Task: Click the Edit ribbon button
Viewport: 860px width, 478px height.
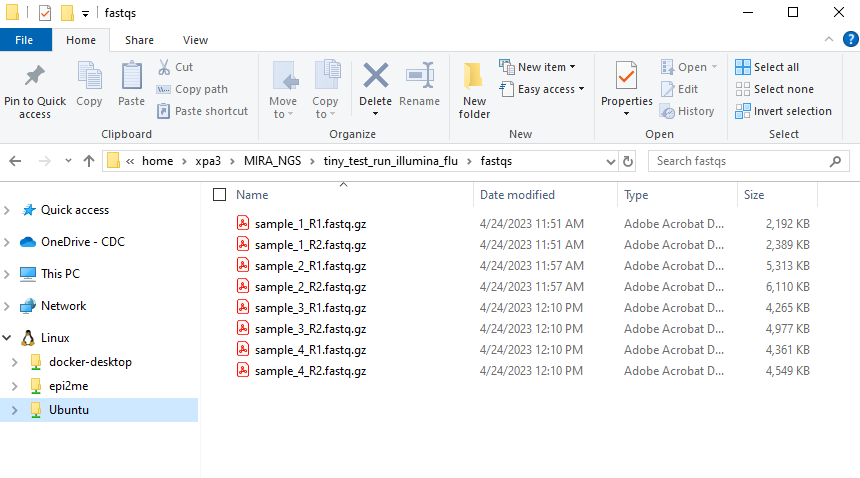Action: pyautogui.click(x=679, y=89)
